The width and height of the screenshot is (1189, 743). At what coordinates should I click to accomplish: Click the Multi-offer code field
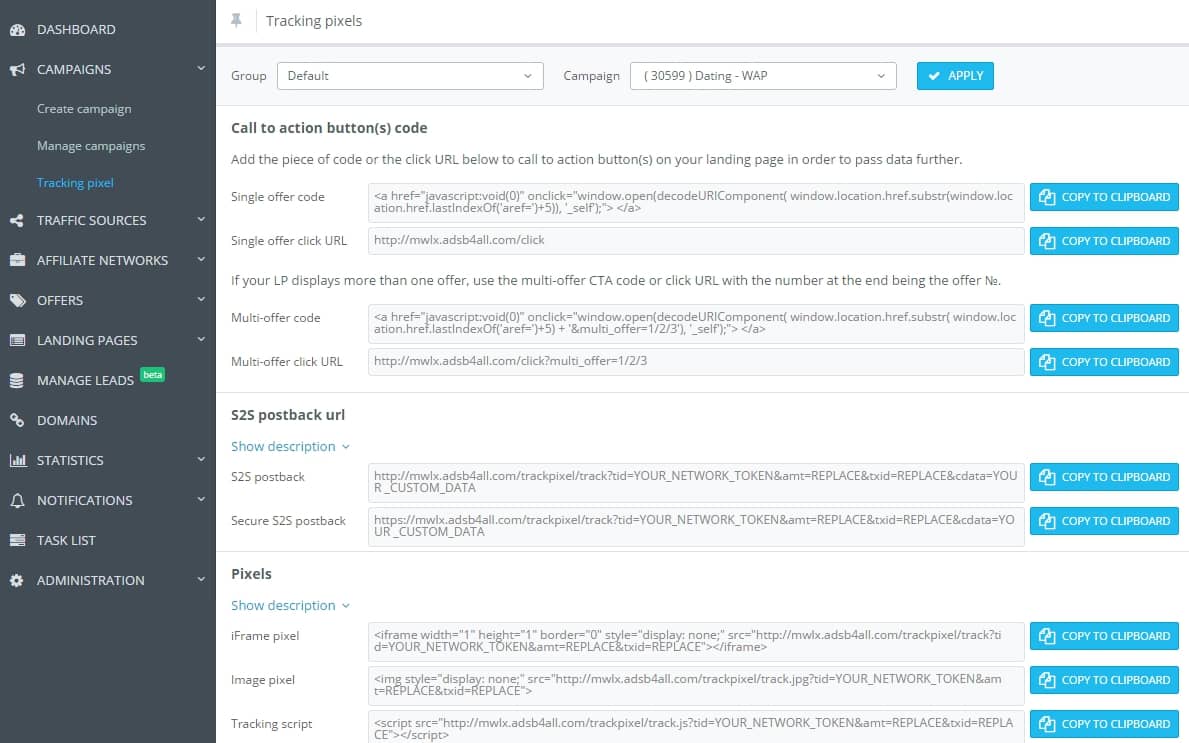[x=696, y=324]
